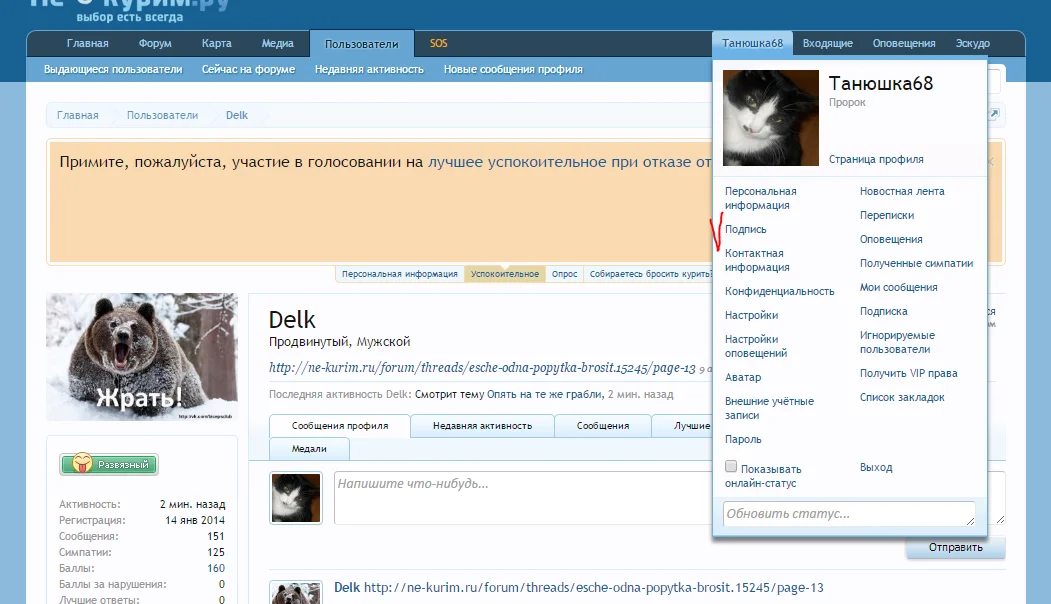The image size is (1051, 604).
Task: Click the Напишите что-нибудь message field
Action: (523, 497)
